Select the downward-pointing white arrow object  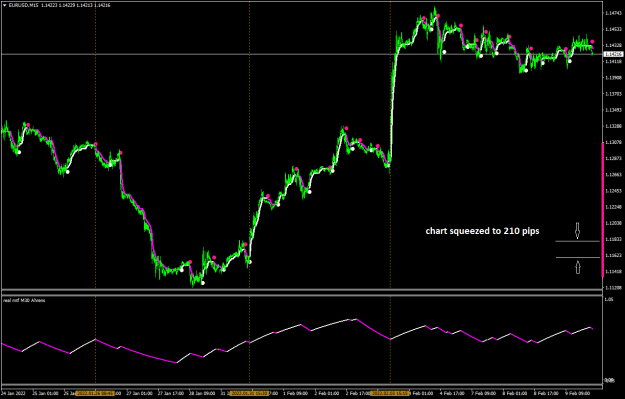(x=577, y=230)
